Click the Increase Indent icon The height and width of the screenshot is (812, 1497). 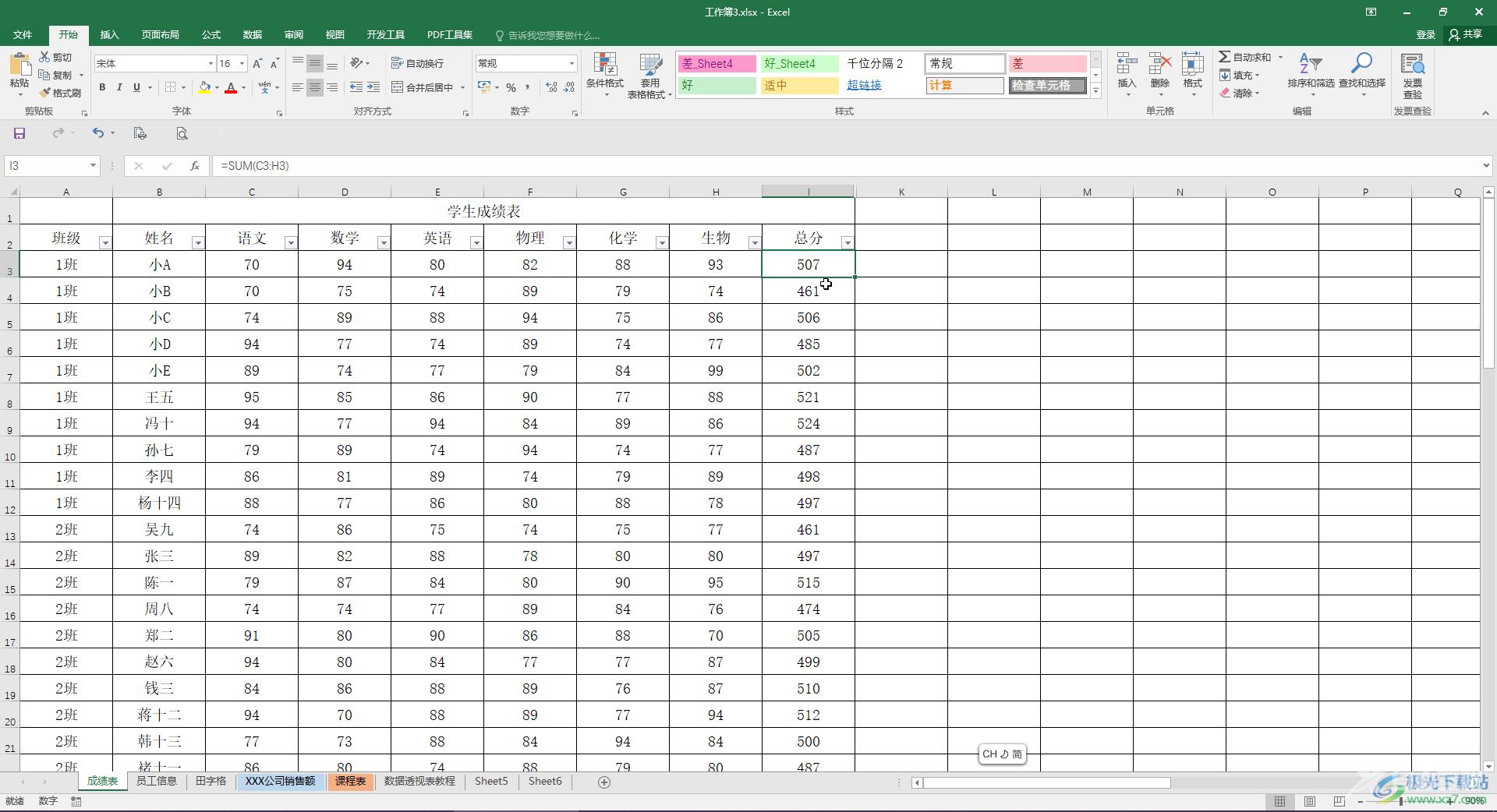pos(373,87)
